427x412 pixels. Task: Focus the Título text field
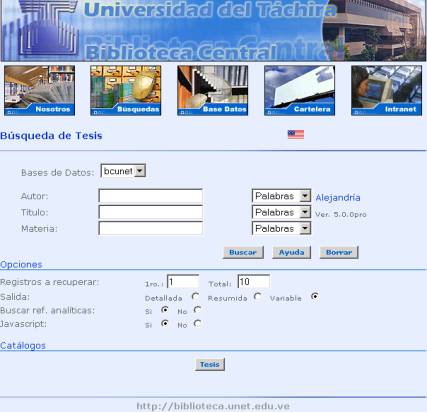tap(150, 212)
